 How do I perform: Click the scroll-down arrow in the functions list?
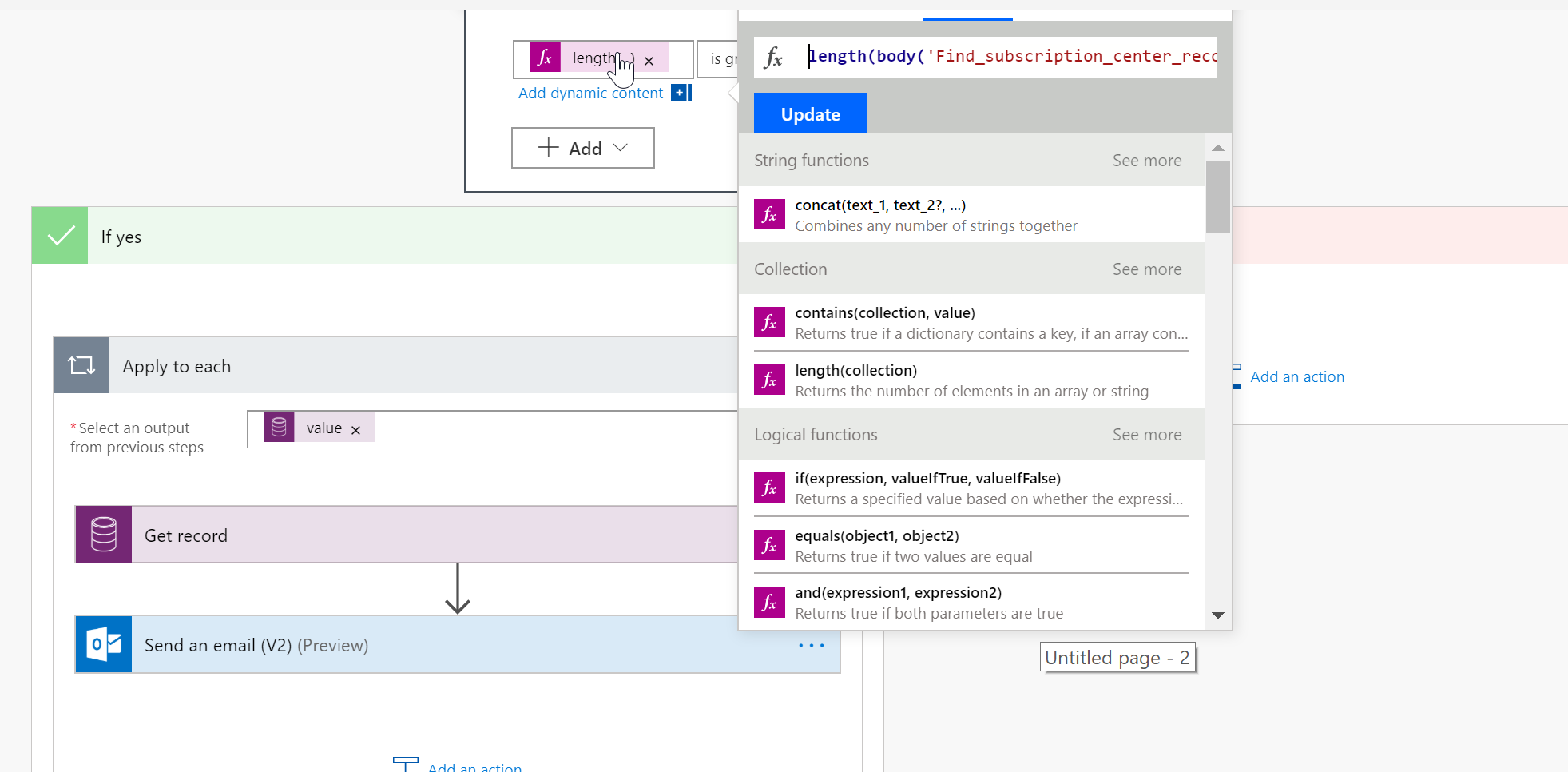[x=1217, y=615]
